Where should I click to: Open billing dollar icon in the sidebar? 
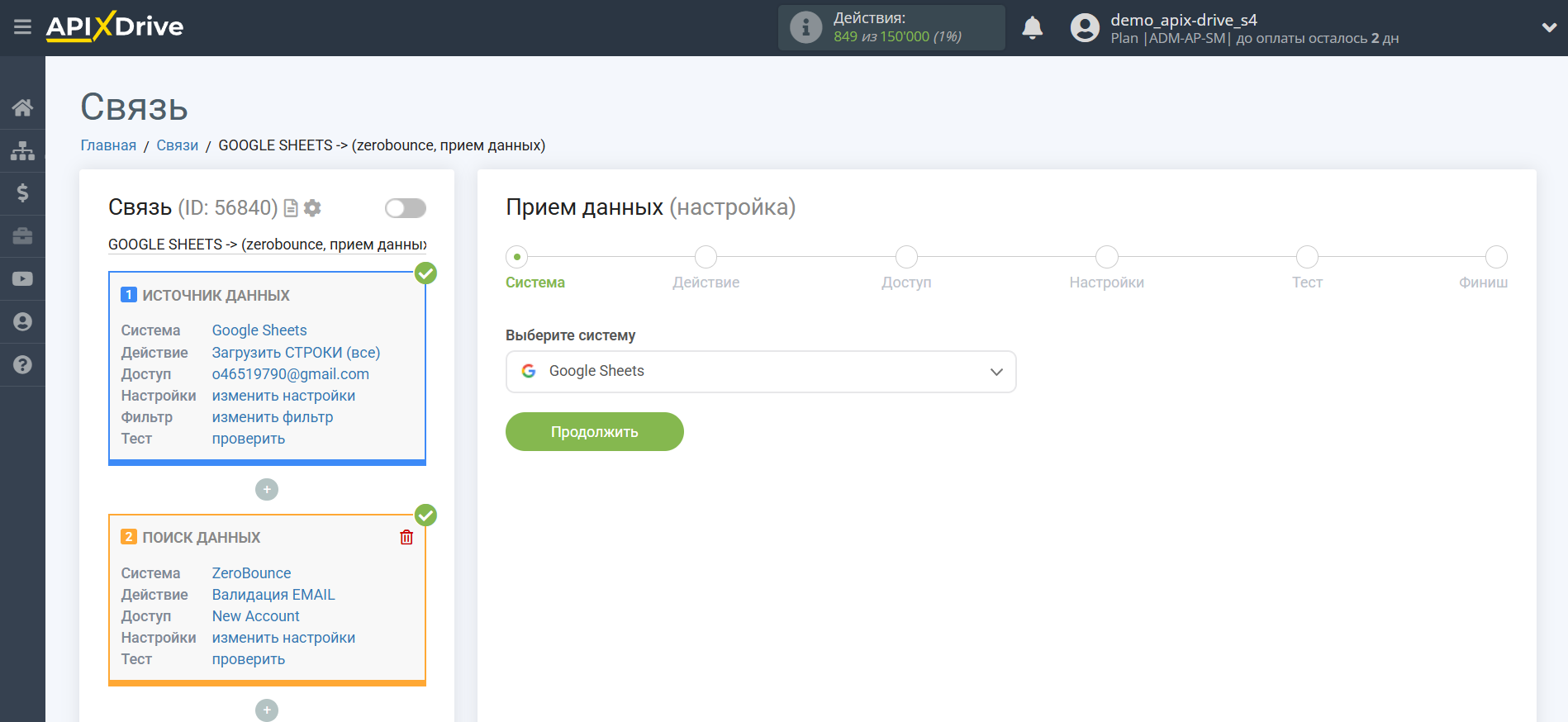(x=22, y=193)
